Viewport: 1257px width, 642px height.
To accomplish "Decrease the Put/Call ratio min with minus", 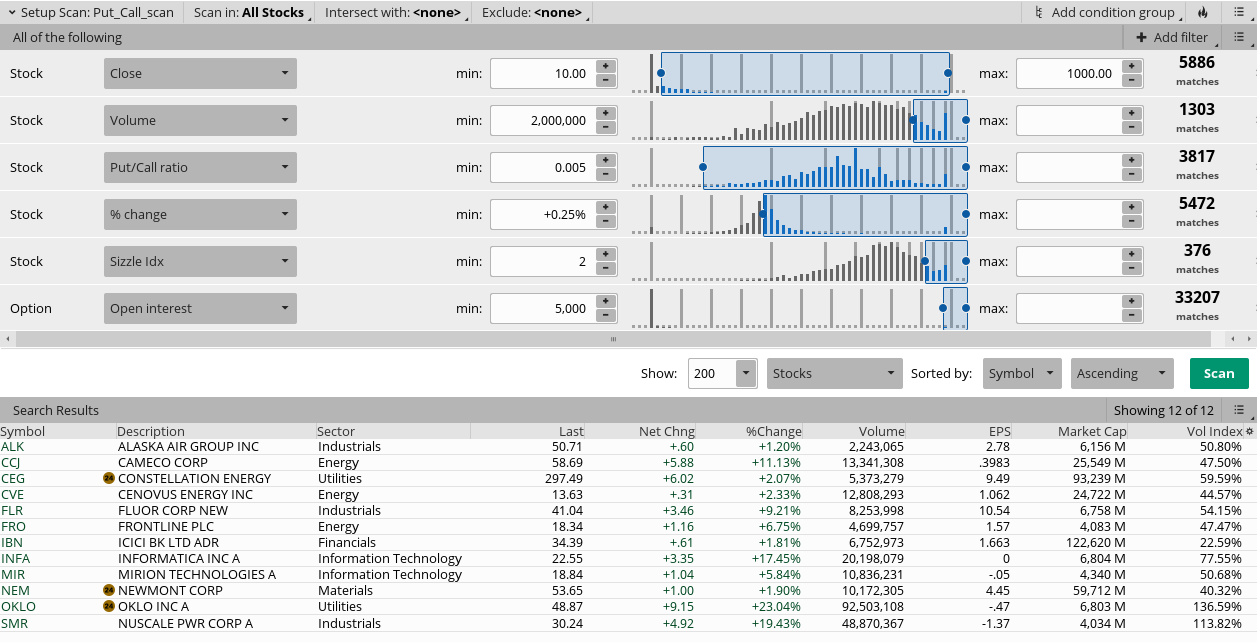I will click(x=605, y=174).
